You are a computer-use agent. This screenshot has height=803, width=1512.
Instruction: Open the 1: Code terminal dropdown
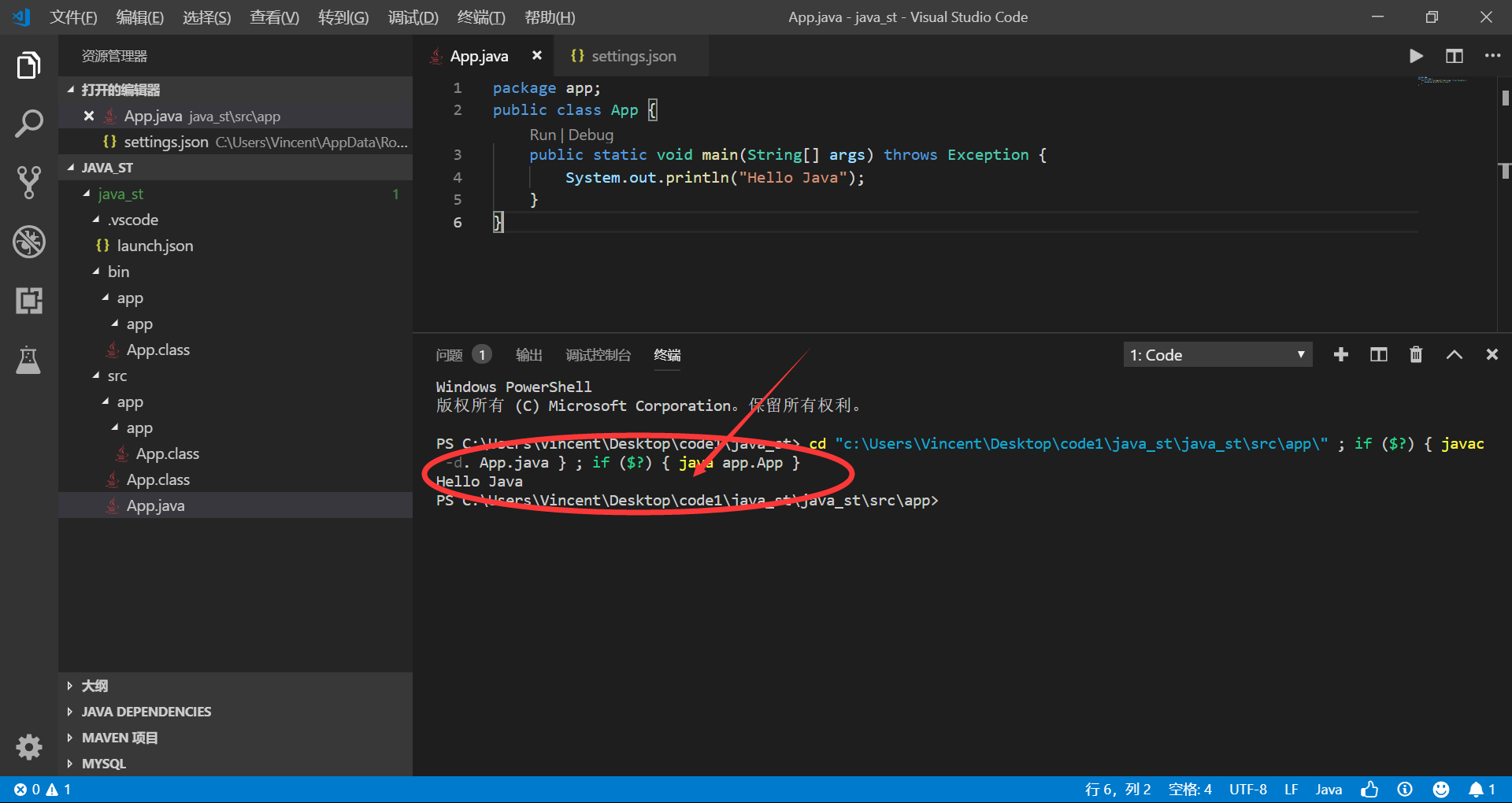1217,354
